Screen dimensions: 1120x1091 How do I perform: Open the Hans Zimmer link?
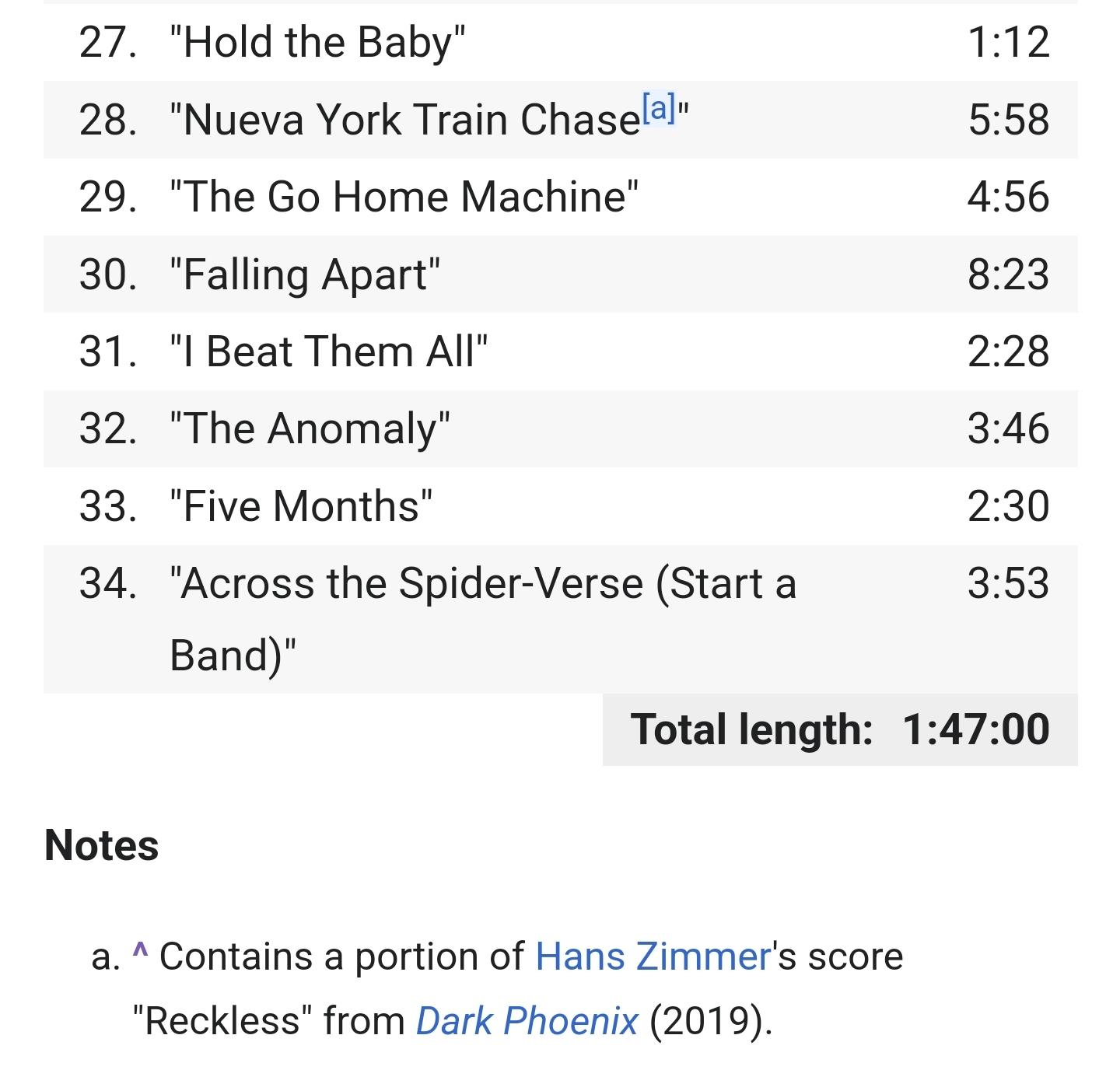653,956
